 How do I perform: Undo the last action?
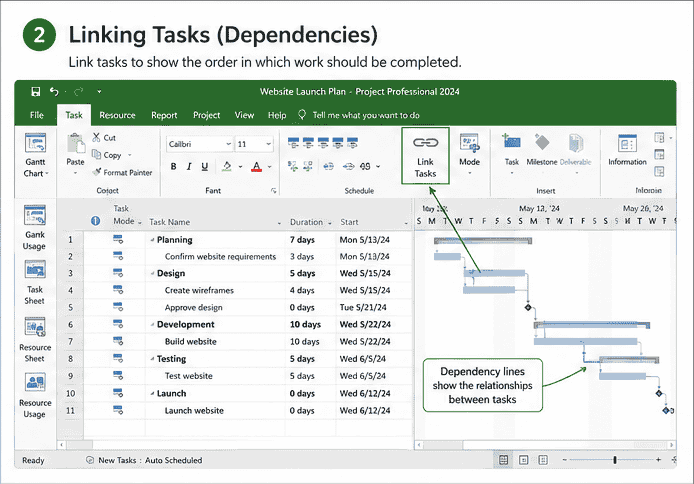[54, 92]
